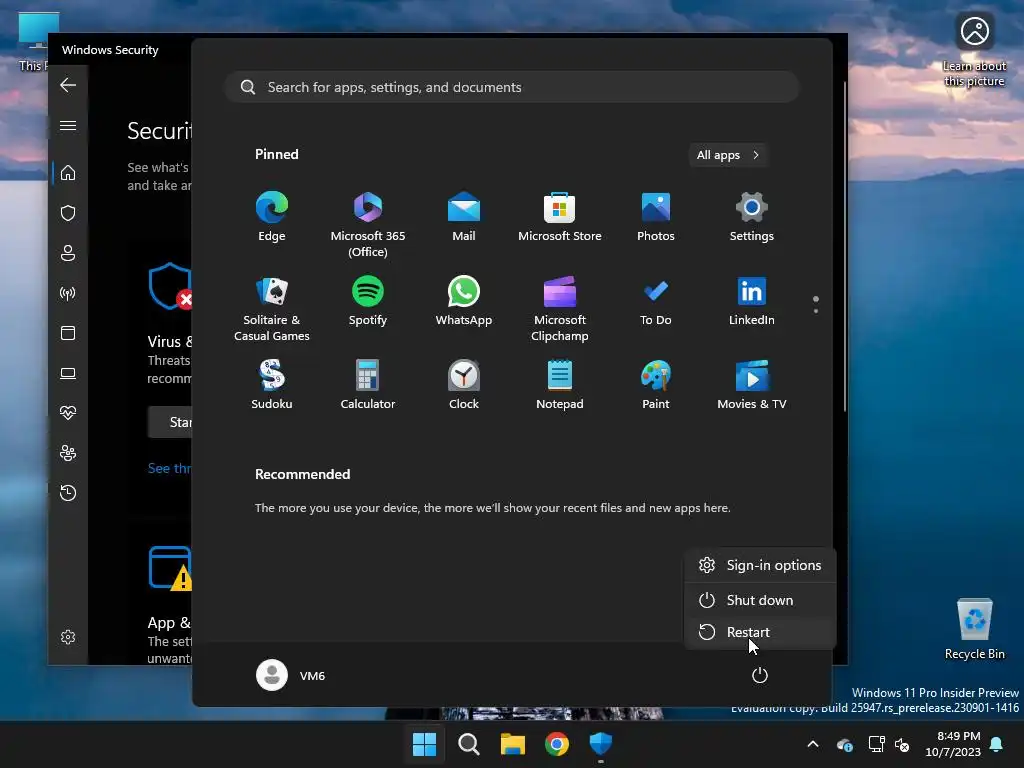Click the Windows Start button on taskbar
The height and width of the screenshot is (768, 1024).
point(424,744)
